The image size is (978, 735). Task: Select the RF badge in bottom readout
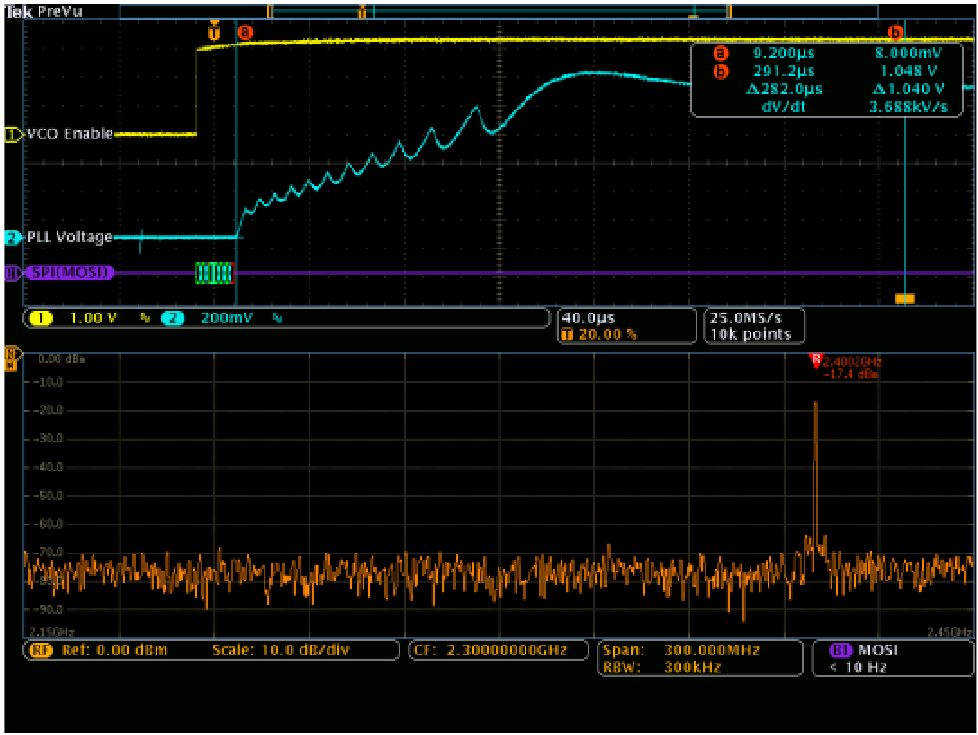pos(42,650)
